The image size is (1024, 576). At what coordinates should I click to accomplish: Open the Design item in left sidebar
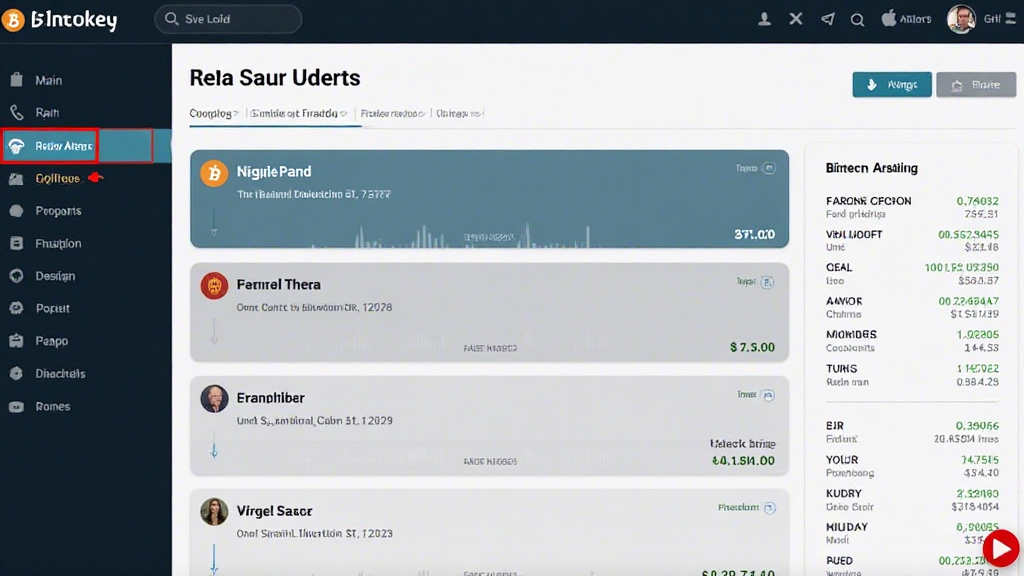tap(55, 276)
